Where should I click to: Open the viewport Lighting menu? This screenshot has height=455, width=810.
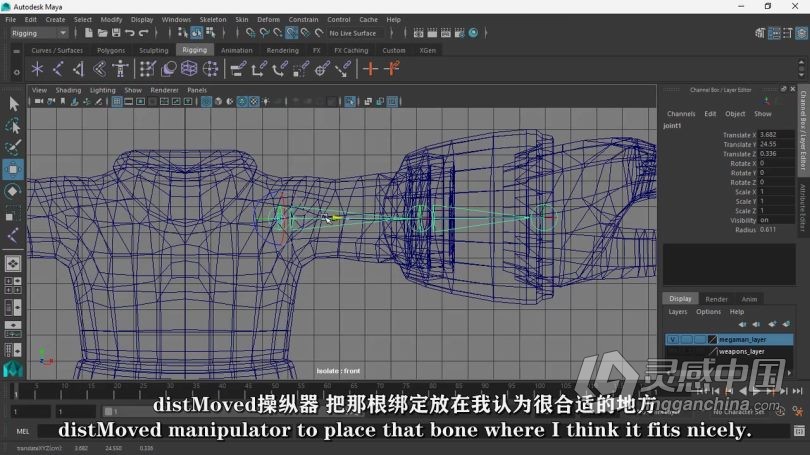(102, 90)
